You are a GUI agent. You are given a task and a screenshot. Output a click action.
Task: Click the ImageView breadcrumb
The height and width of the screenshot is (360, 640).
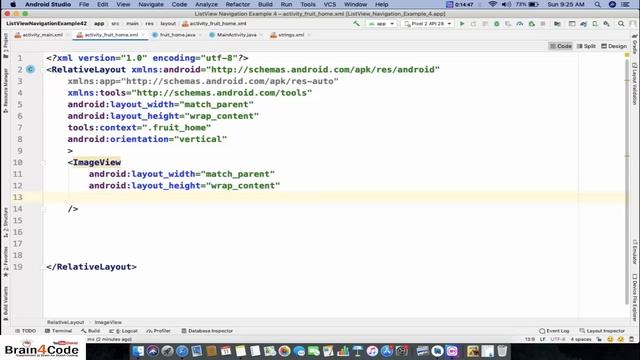click(108, 322)
